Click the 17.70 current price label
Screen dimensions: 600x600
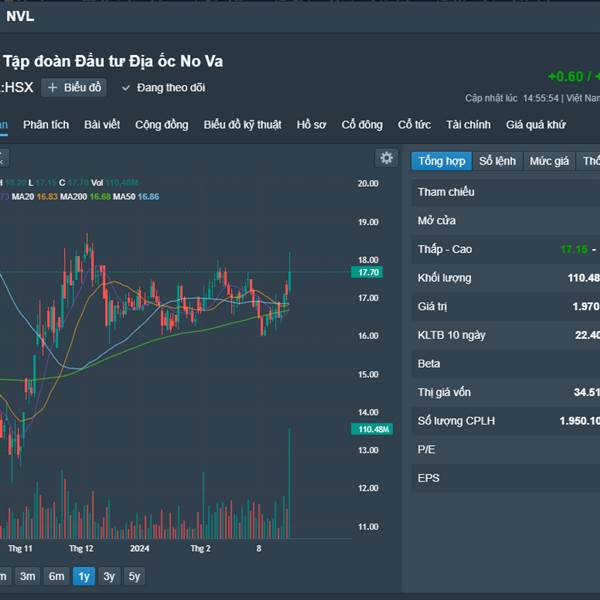click(367, 272)
